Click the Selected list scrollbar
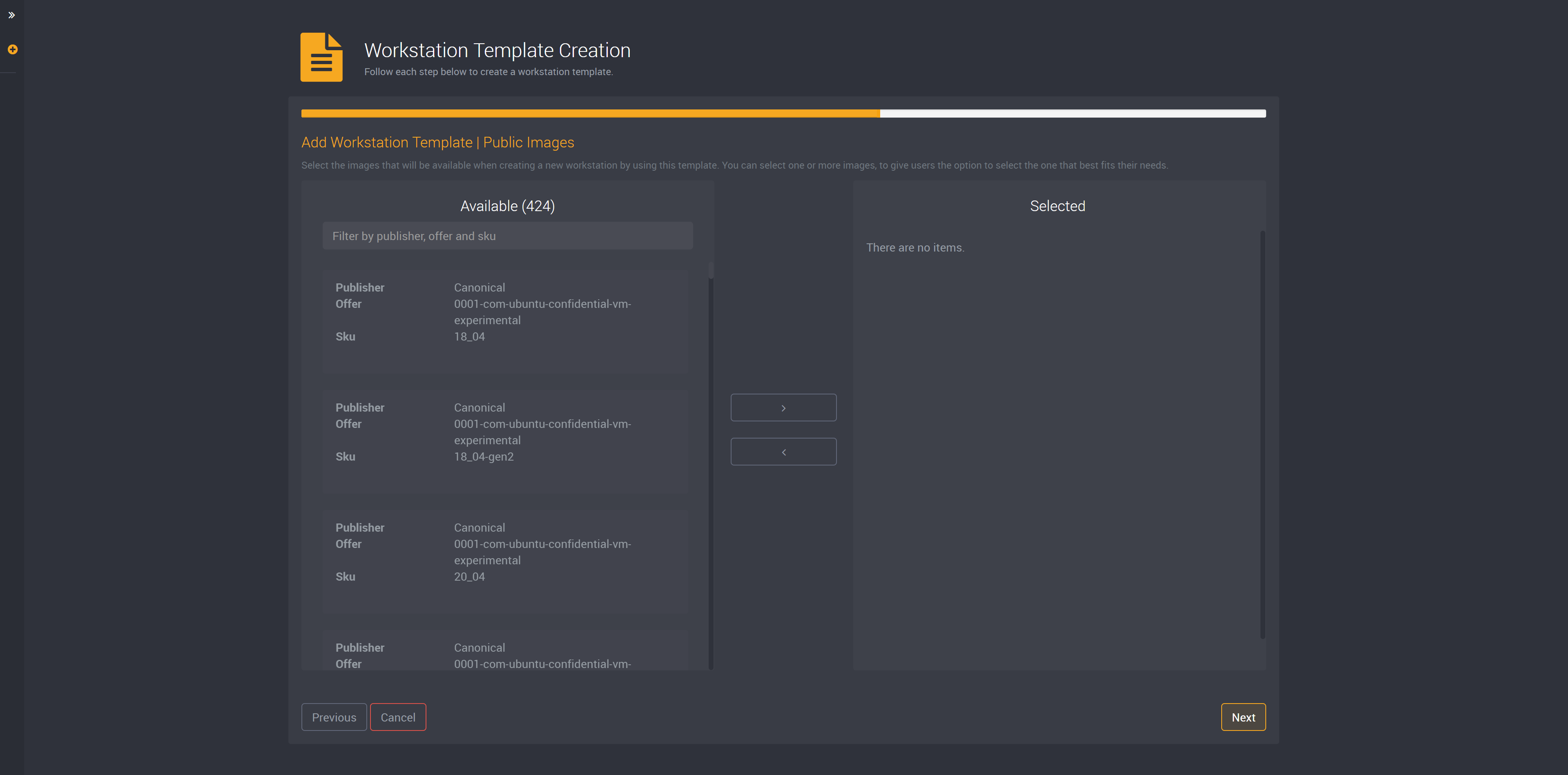Image resolution: width=1568 pixels, height=775 pixels. (x=1262, y=434)
